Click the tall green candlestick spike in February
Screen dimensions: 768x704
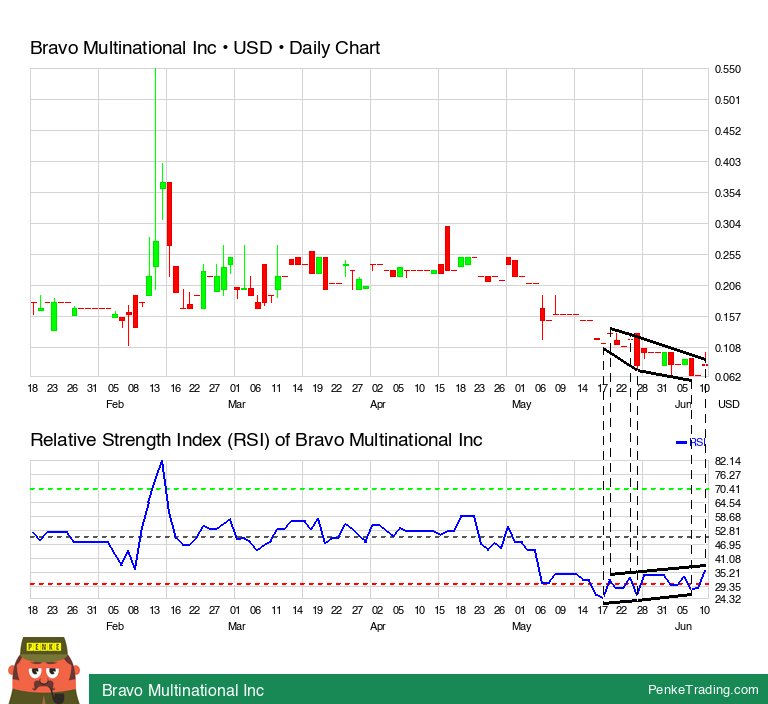click(x=156, y=179)
